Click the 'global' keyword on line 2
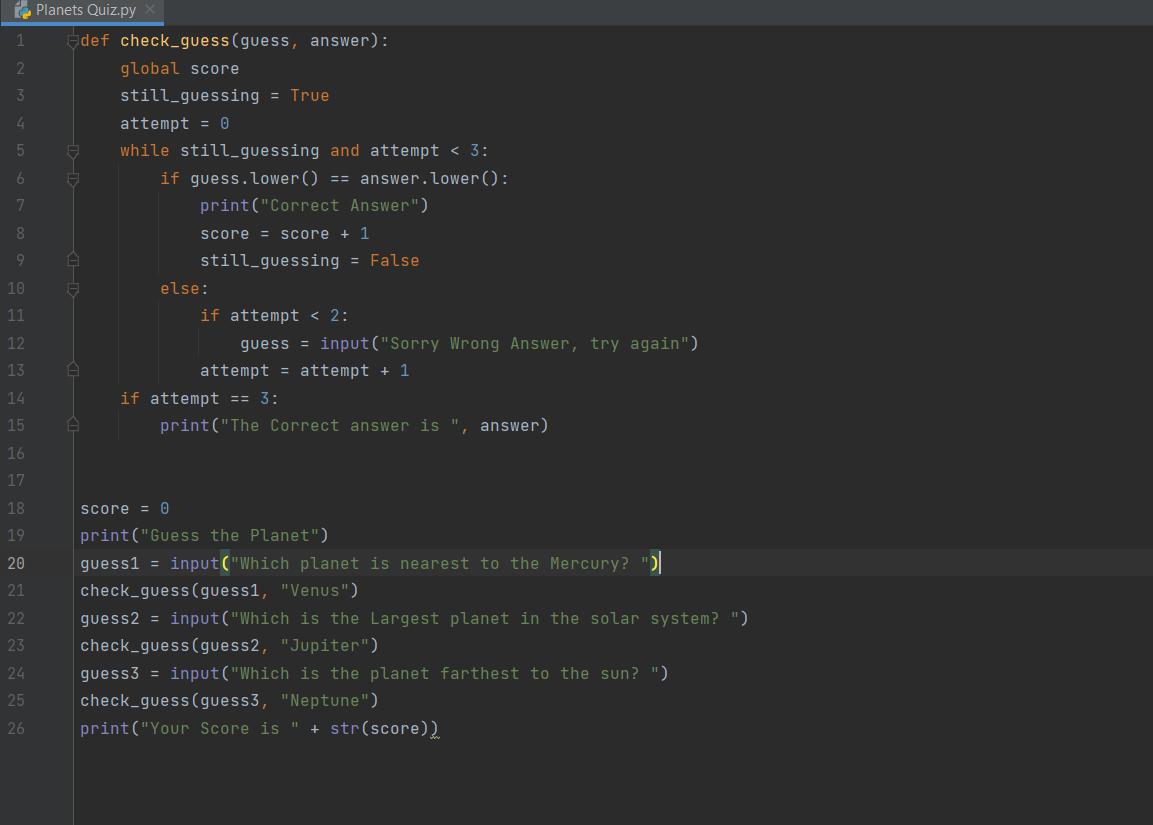Viewport: 1153px width, 825px height. pyautogui.click(x=150, y=68)
